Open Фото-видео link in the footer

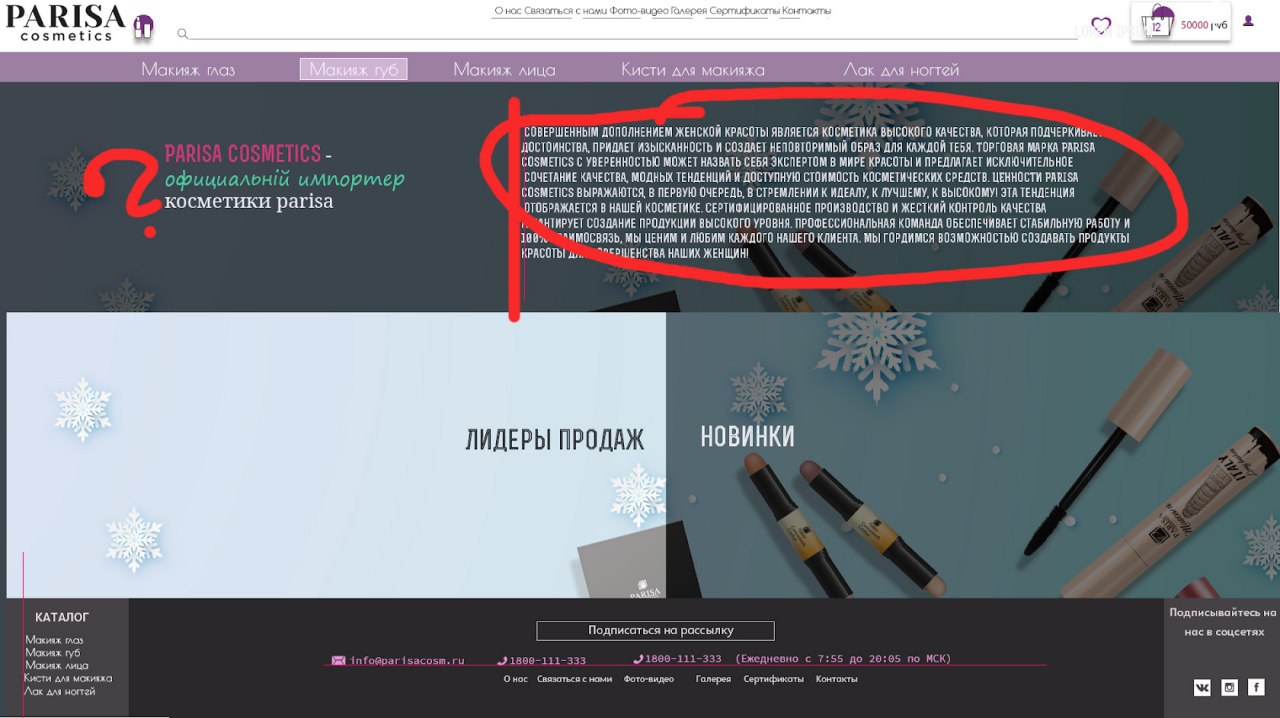[649, 679]
